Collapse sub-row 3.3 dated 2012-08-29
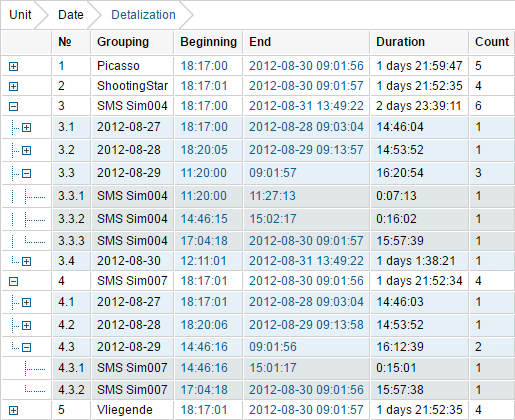This screenshot has height=420, width=515. pos(27,173)
